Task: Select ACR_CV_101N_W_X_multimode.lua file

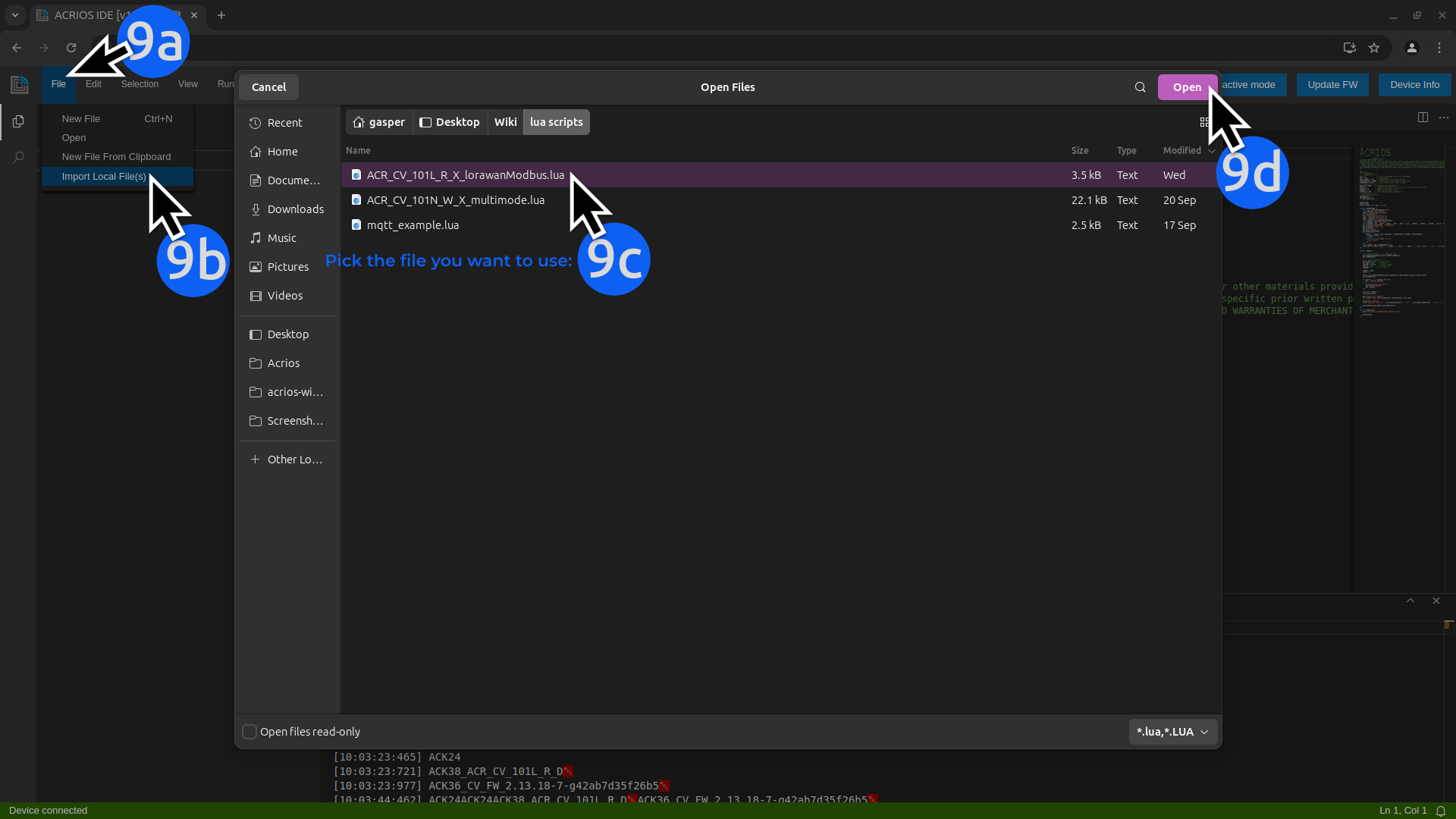Action: [455, 200]
